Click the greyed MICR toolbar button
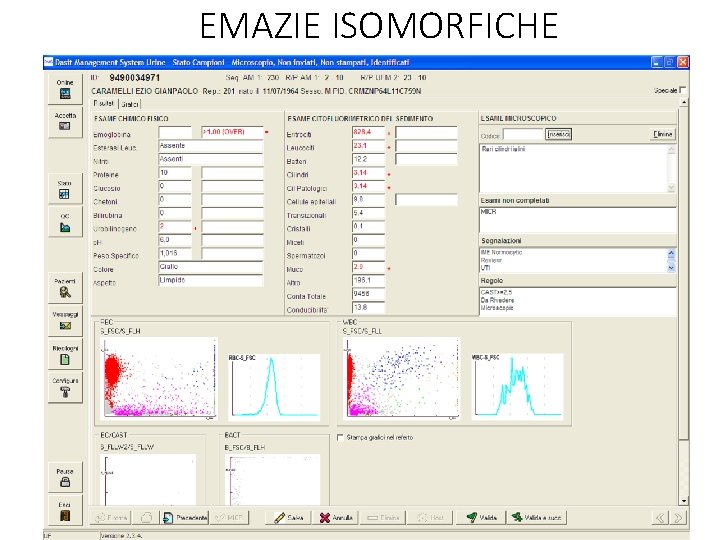The height and width of the screenshot is (540, 720). (x=230, y=518)
